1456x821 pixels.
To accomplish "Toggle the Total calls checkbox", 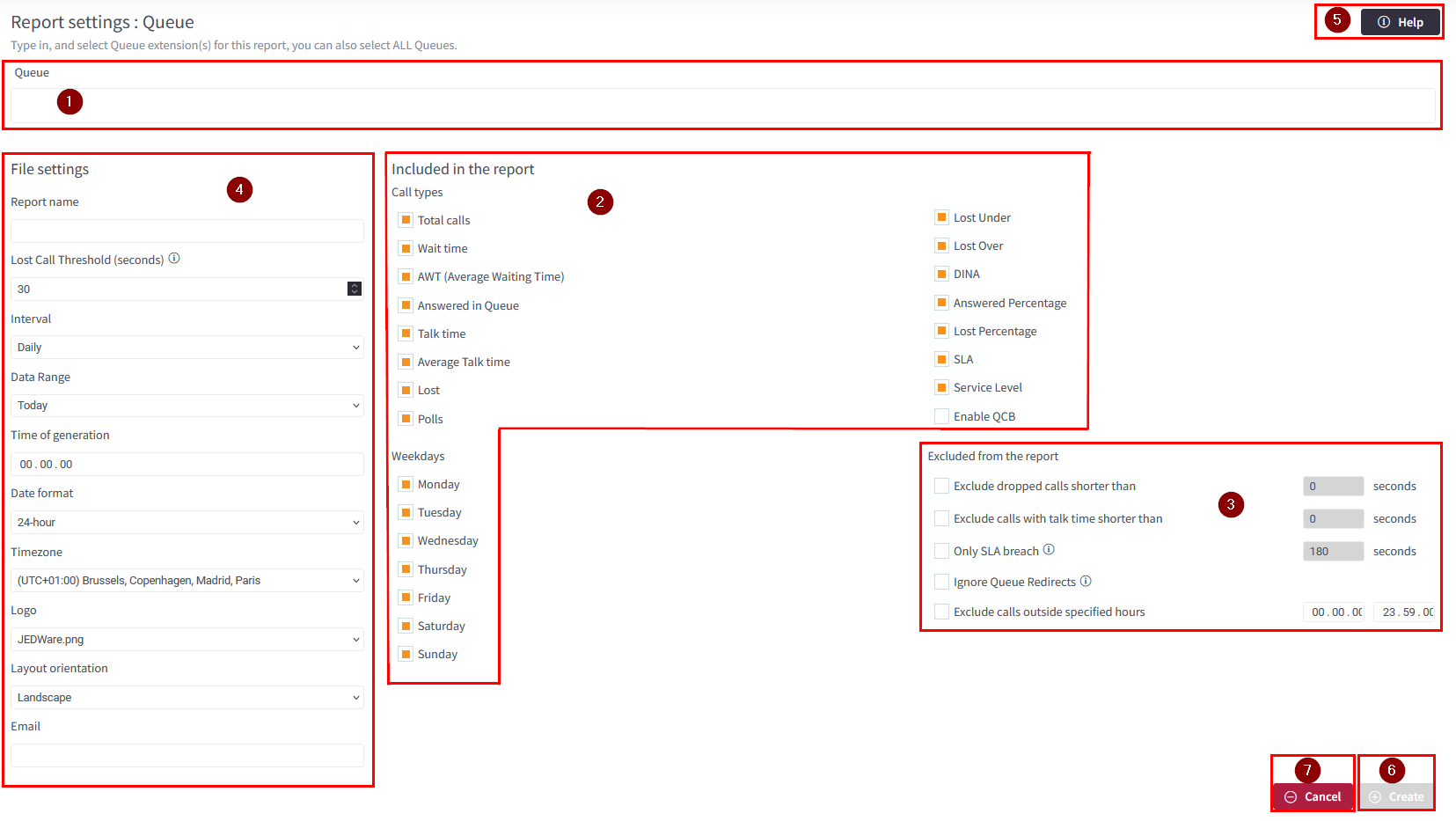I will tap(406, 220).
